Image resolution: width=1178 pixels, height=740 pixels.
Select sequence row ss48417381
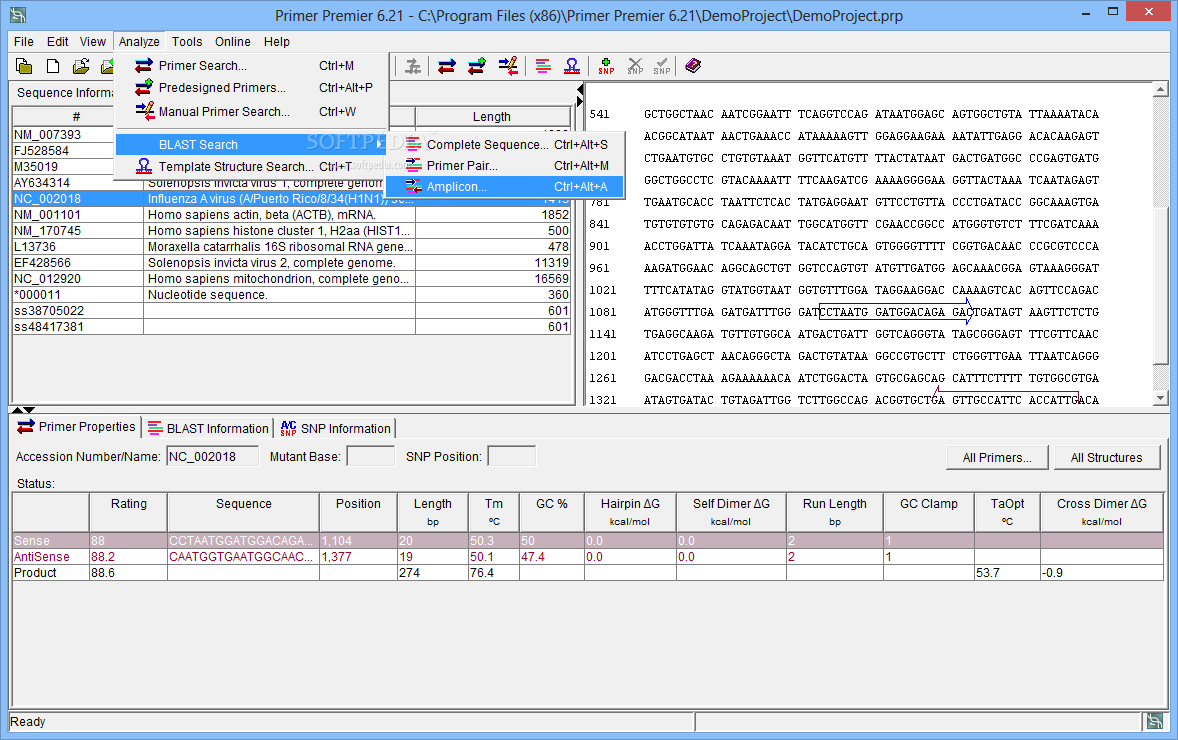tap(291, 327)
